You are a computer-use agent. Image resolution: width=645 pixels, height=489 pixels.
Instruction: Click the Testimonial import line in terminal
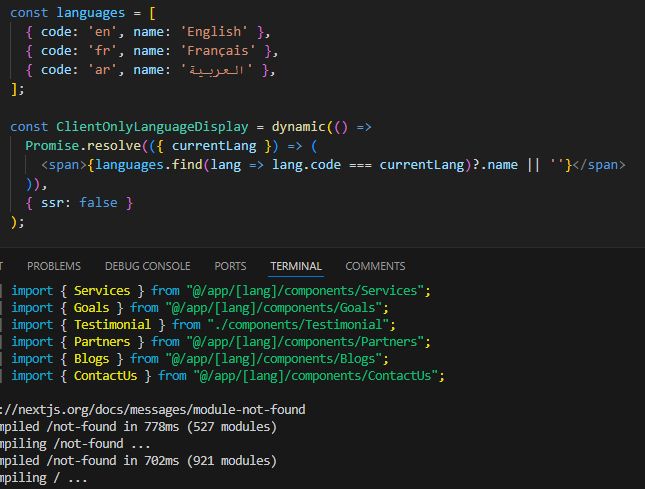[203, 325]
